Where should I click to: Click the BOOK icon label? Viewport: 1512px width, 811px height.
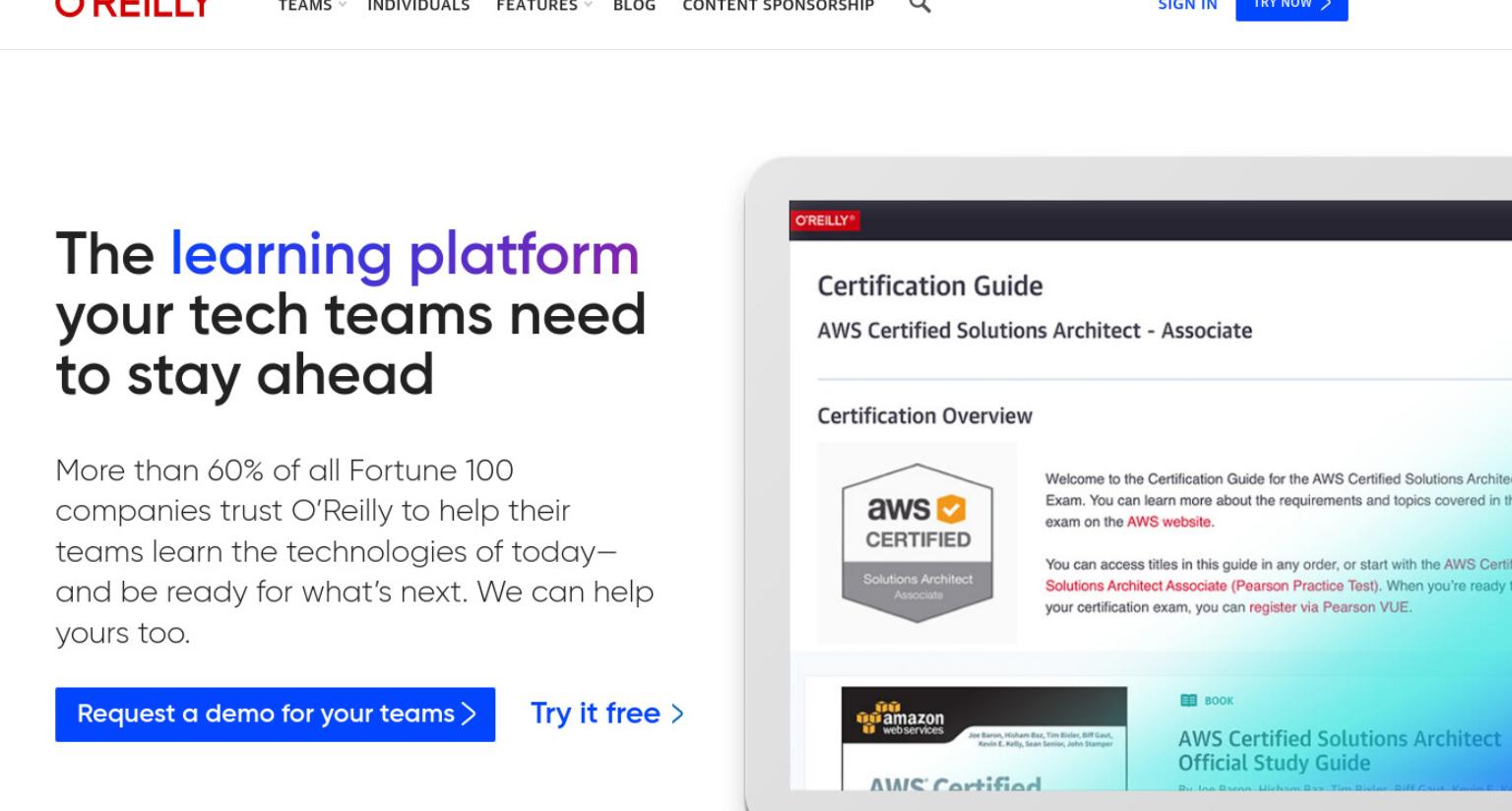[x=1207, y=701]
